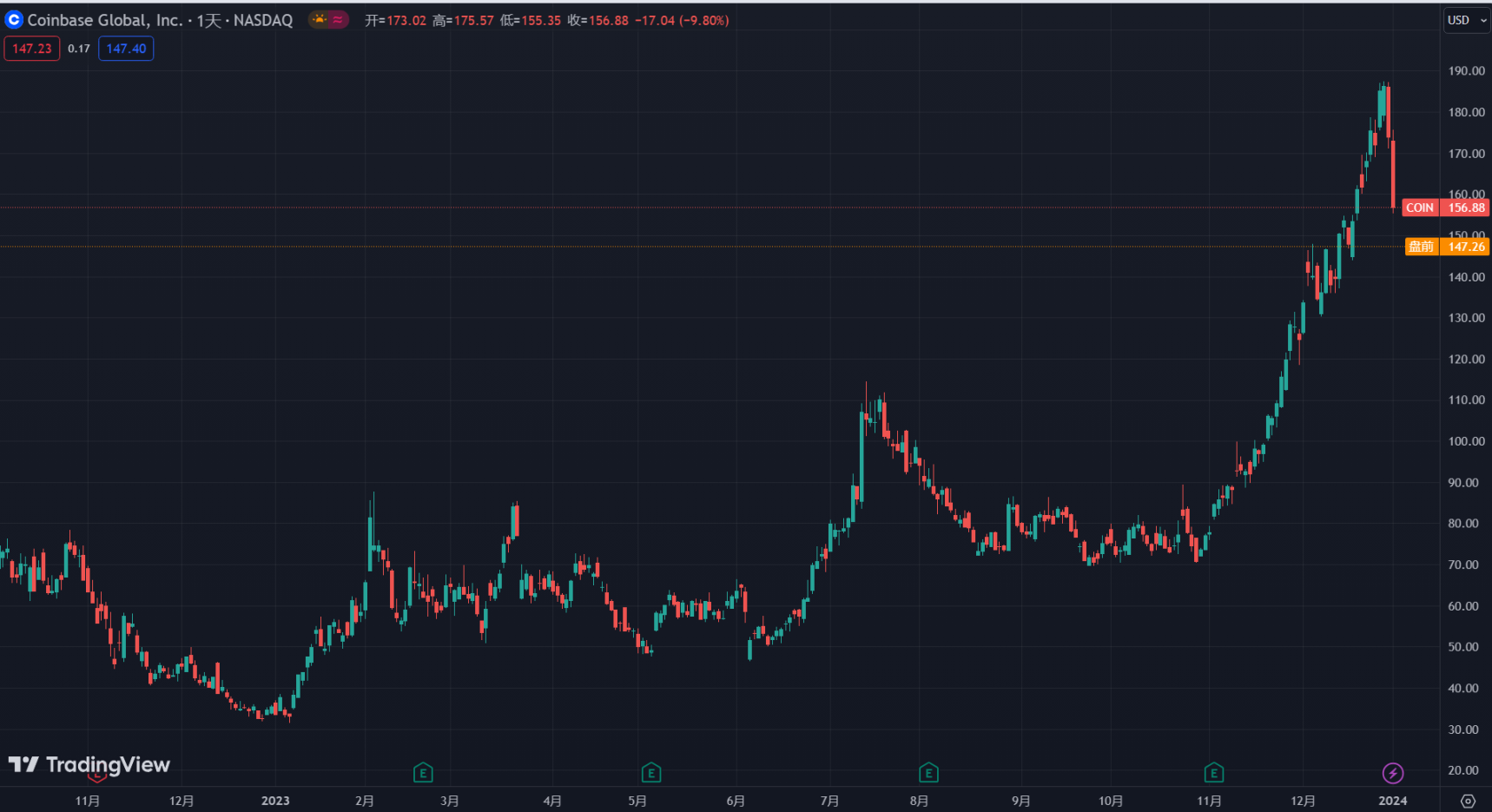Click the pre-market sun status icon
Viewport: 1492px width, 812px height.
[x=320, y=19]
